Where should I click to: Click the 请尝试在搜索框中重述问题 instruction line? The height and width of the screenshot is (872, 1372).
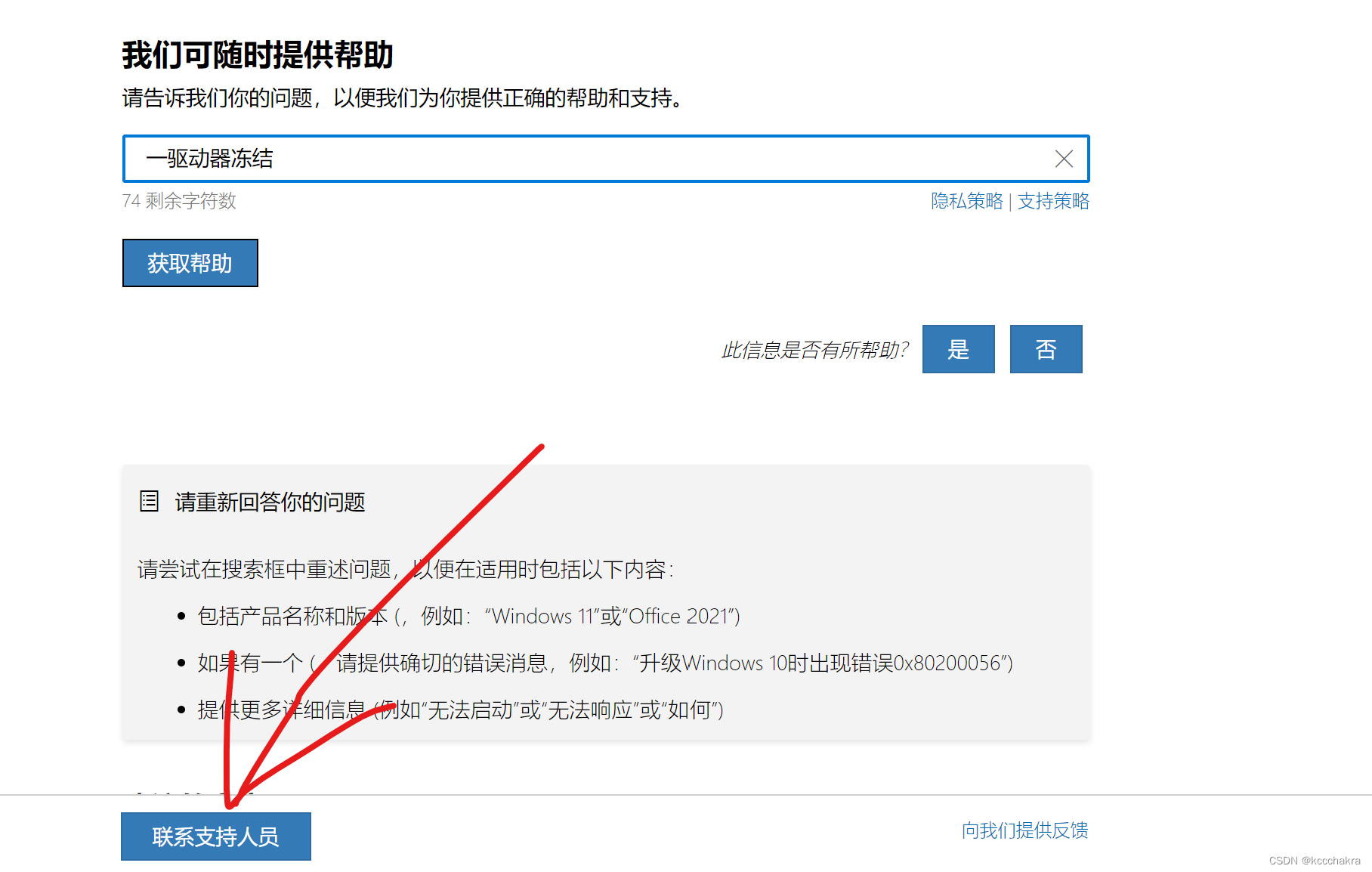[405, 569]
